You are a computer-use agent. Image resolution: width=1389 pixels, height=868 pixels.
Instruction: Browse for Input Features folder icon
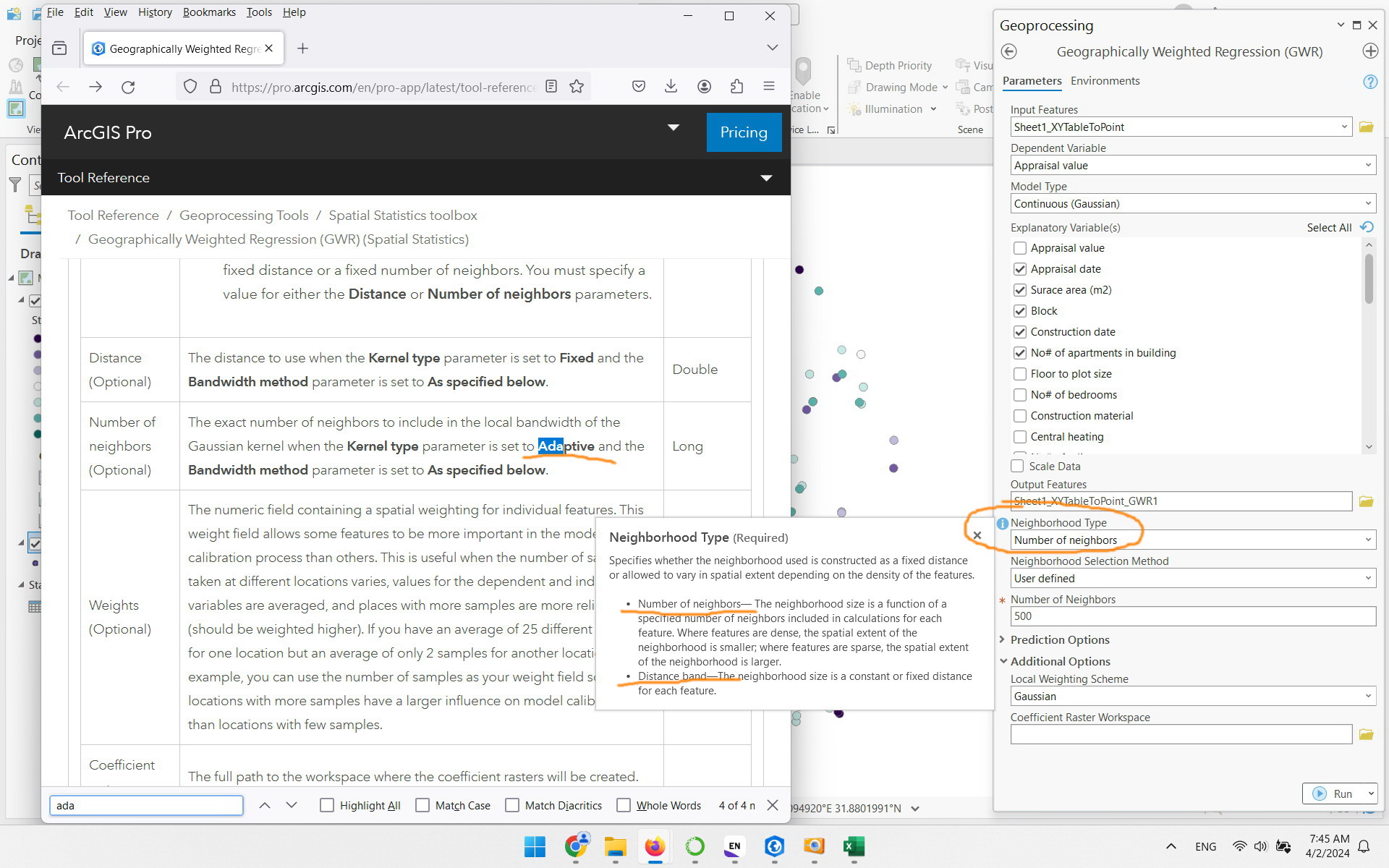click(1366, 127)
